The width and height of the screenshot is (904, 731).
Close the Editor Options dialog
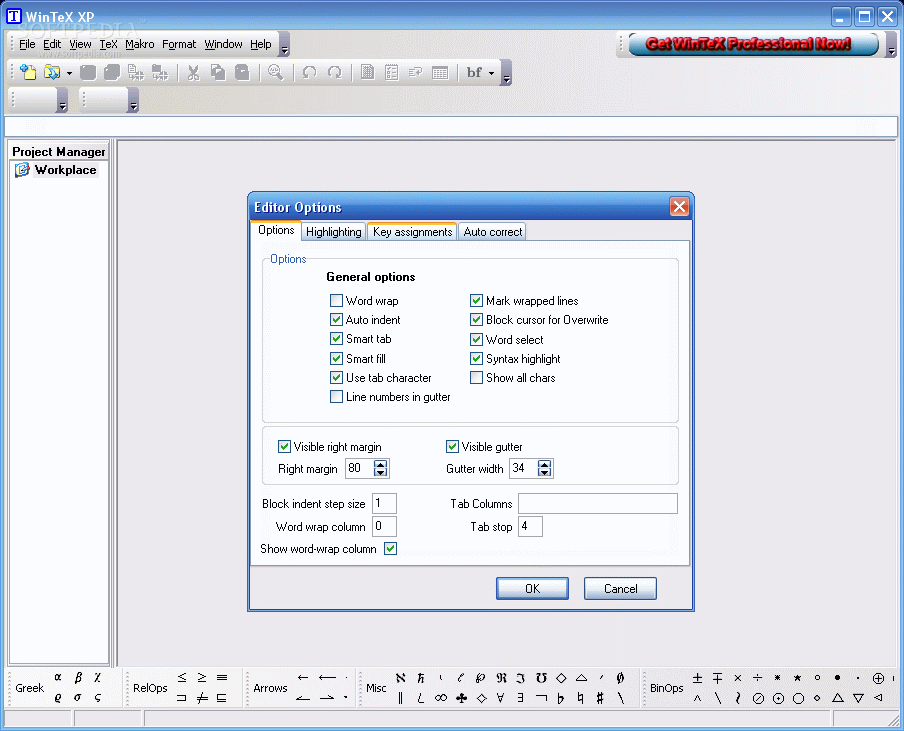coord(679,206)
